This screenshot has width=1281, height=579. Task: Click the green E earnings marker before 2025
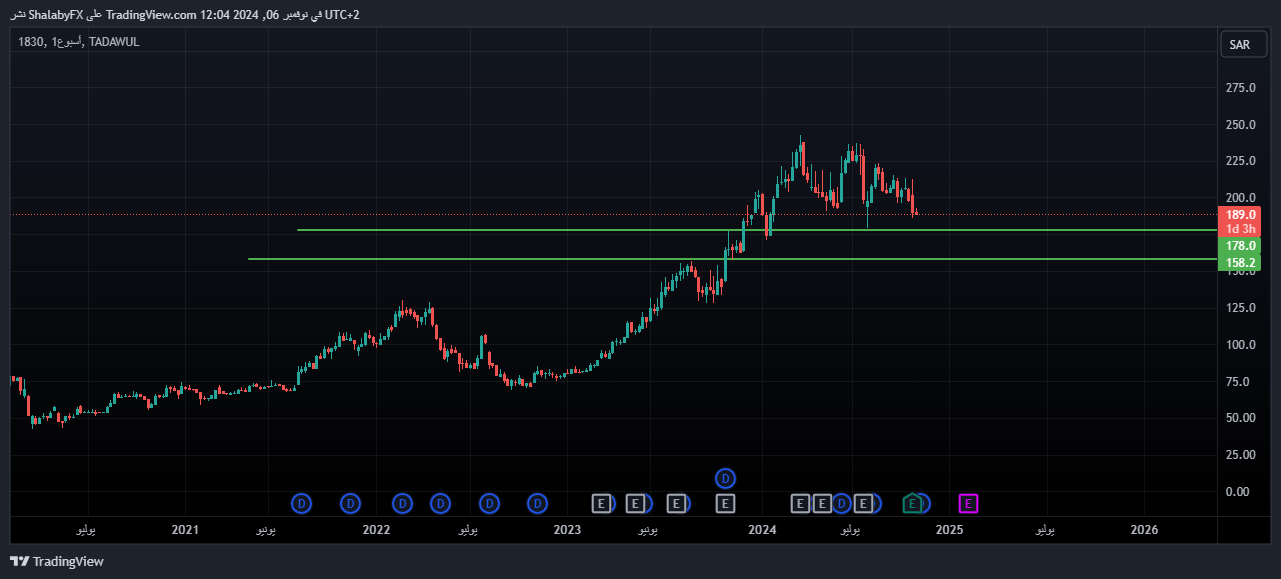pyautogui.click(x=912, y=504)
